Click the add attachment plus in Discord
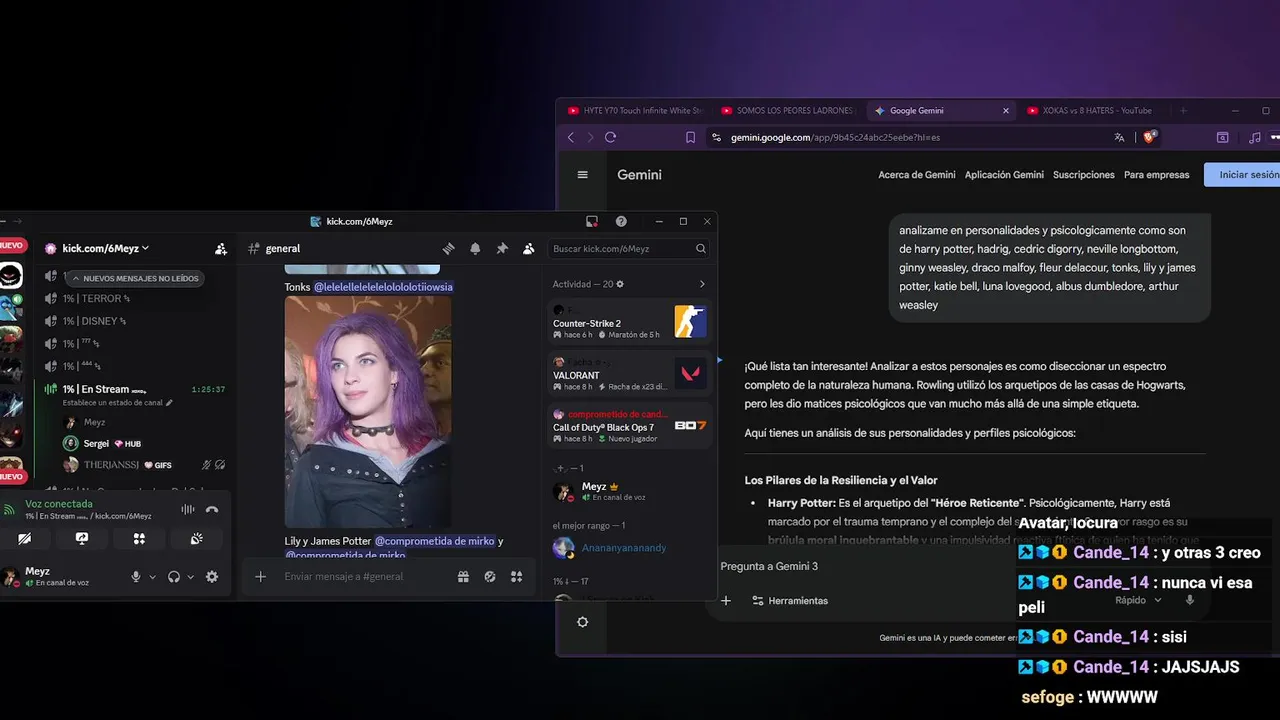1280x720 pixels. pos(260,576)
